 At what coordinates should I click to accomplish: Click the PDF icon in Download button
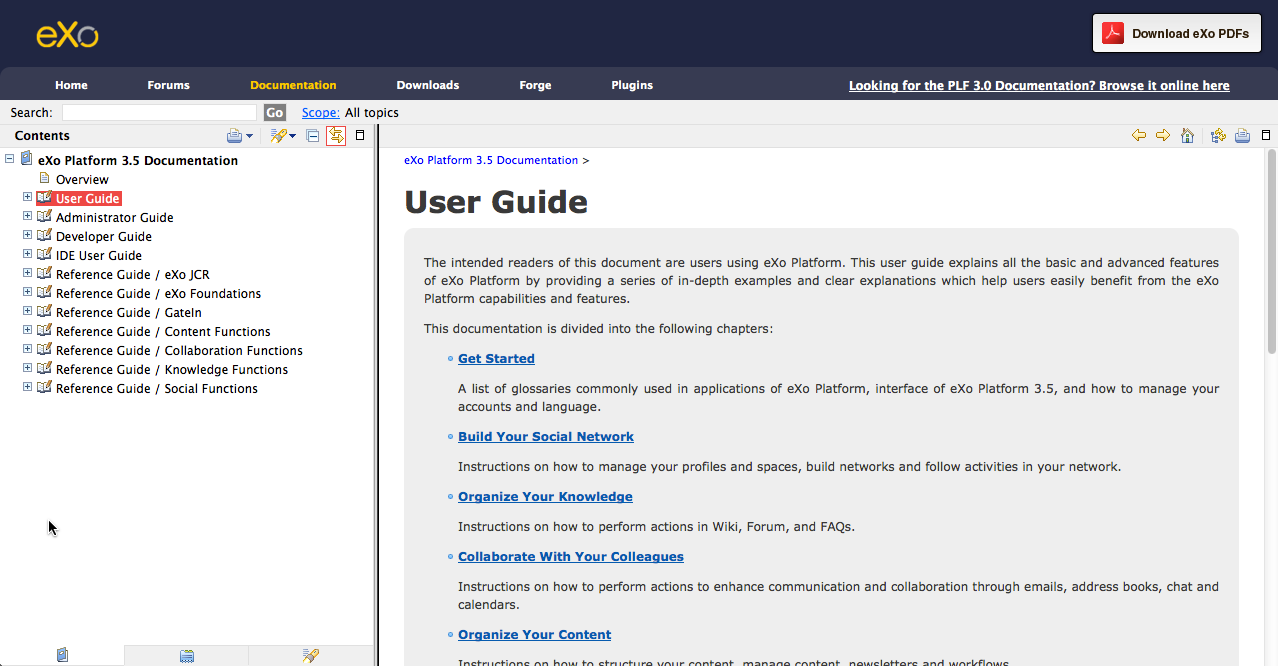[x=1113, y=33]
